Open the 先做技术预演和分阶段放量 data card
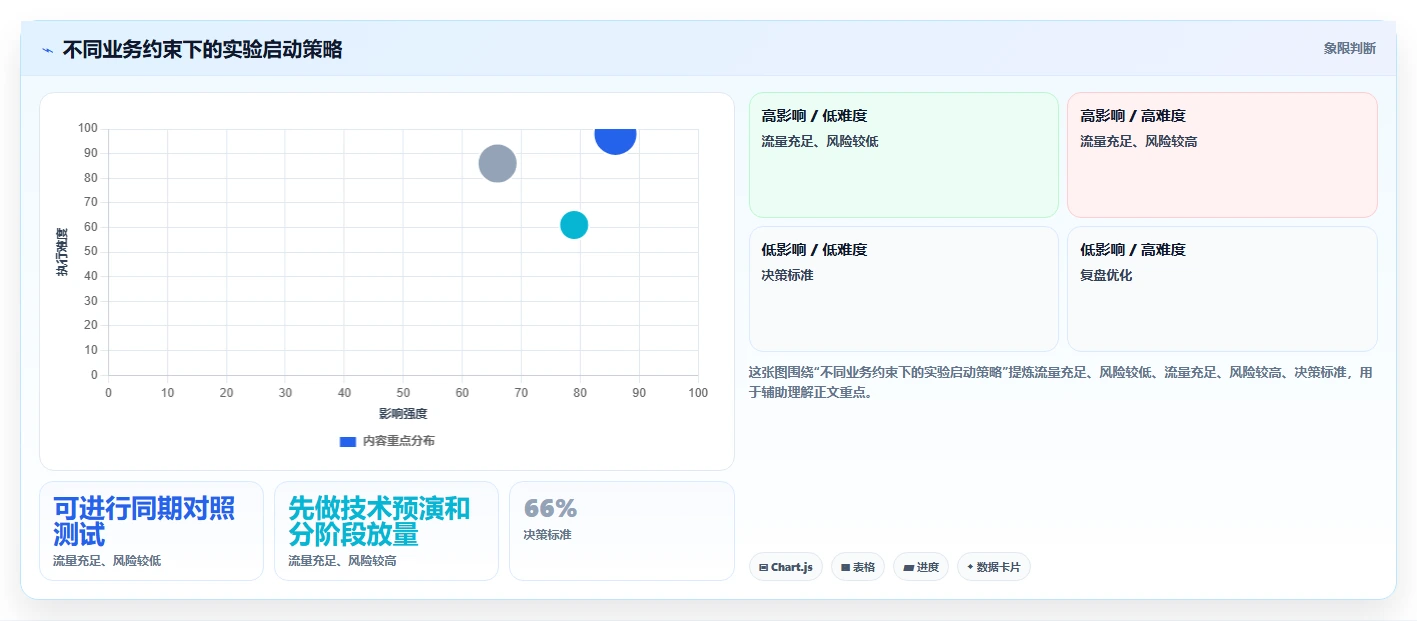Screen dimensions: 1417x621 point(386,531)
